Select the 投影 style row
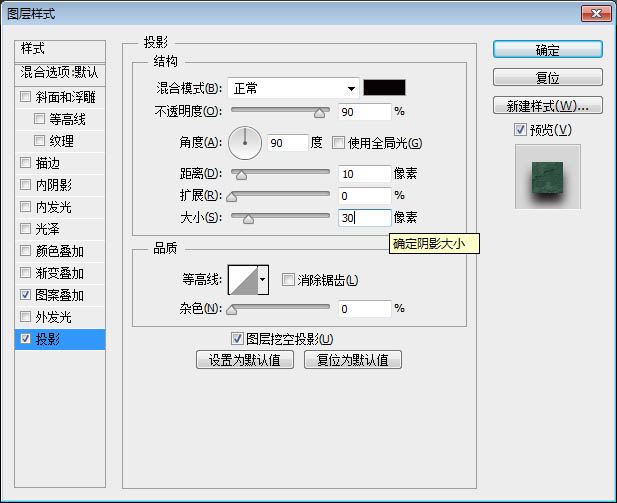This screenshot has height=503, width=617. (x=60, y=339)
